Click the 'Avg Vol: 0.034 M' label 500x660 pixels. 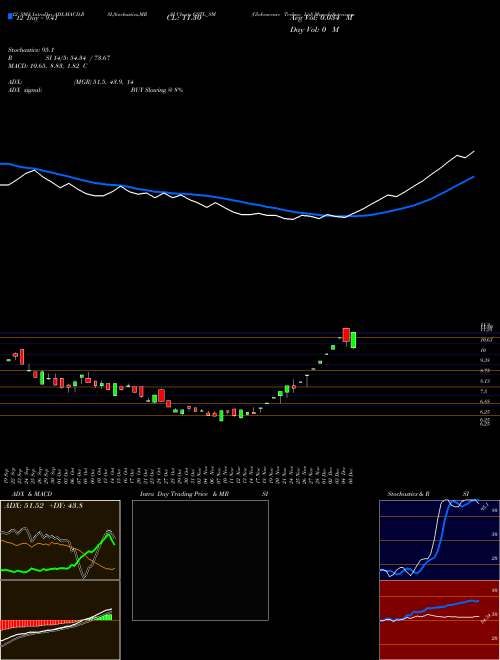point(322,17)
